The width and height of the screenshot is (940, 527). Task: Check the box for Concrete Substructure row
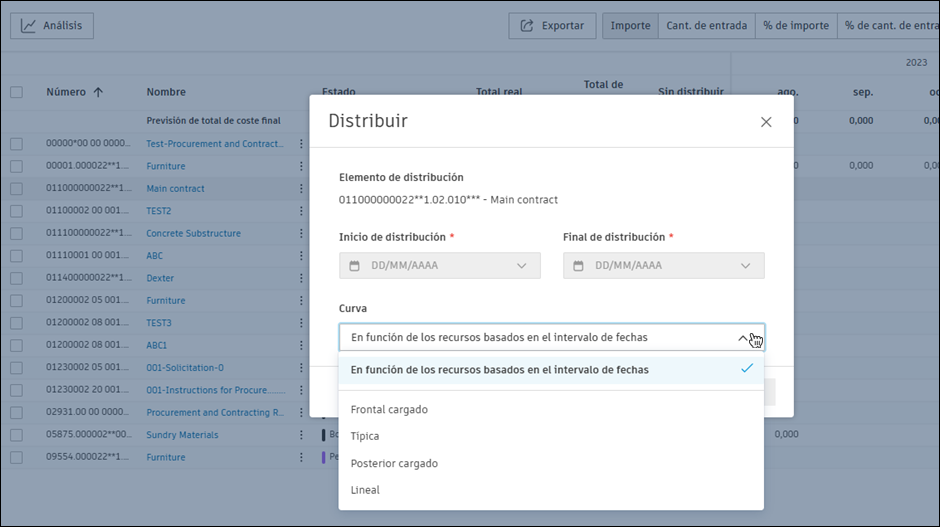[16, 233]
